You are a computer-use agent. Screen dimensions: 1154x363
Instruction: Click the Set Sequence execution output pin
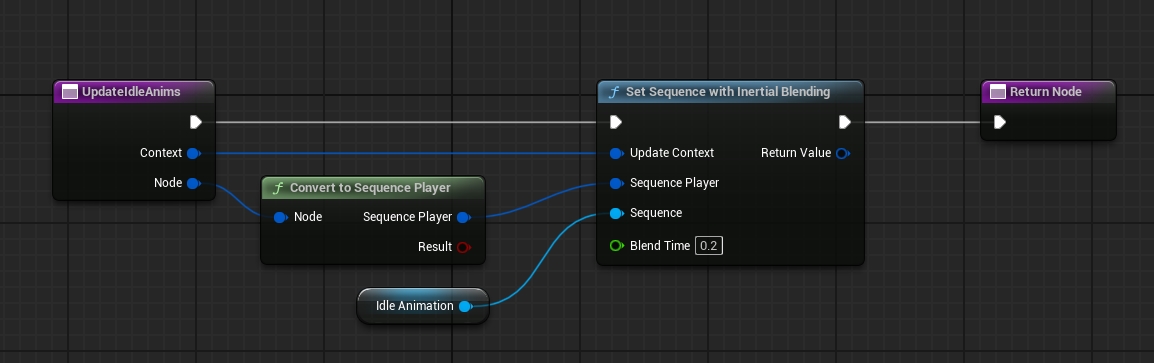click(844, 122)
